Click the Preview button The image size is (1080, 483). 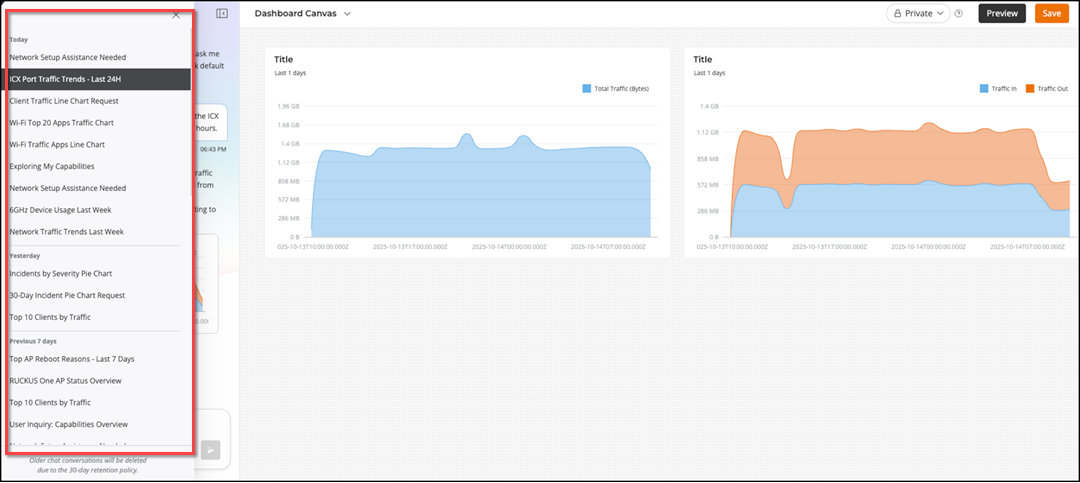[x=1001, y=14]
